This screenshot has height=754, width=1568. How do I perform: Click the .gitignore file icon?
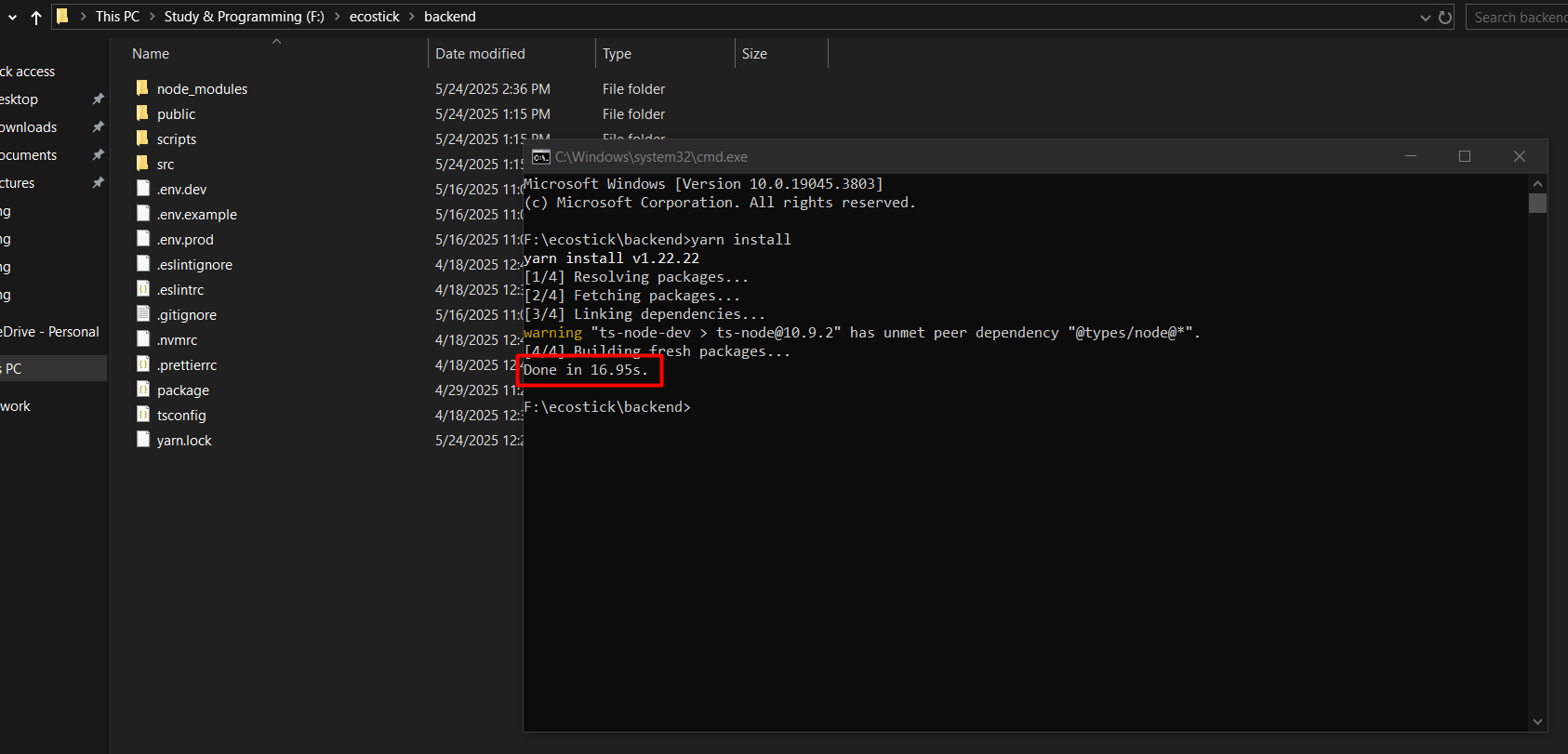coord(143,314)
